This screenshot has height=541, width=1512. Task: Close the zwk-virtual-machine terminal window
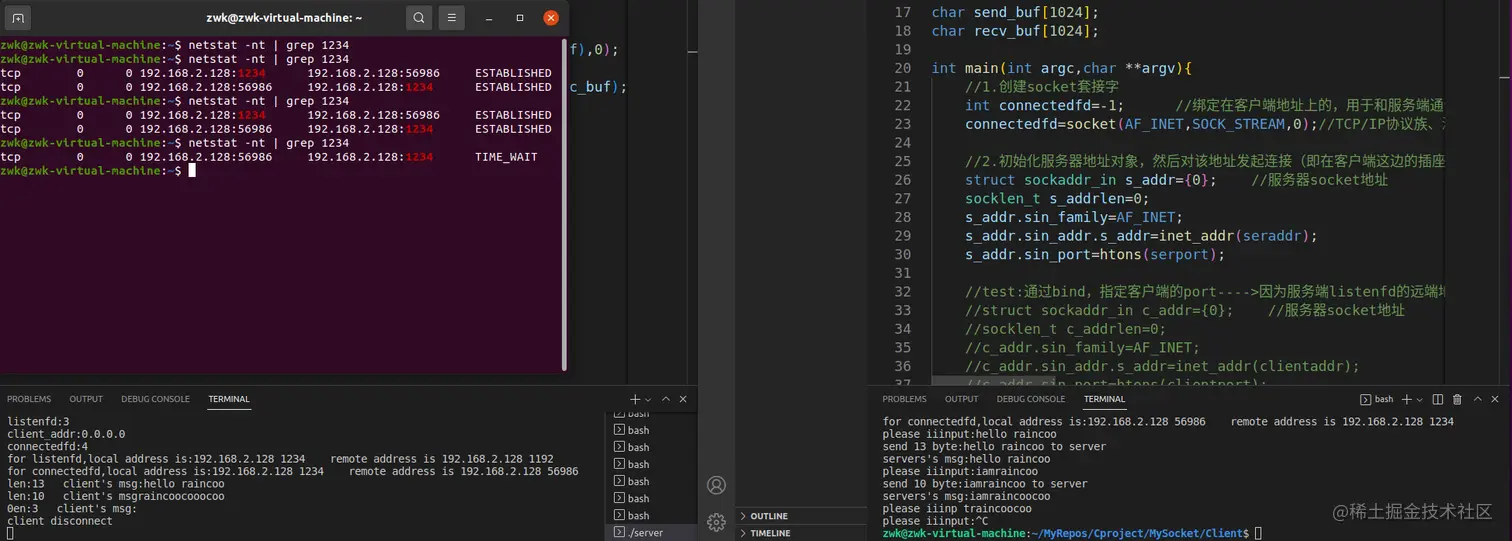(551, 18)
